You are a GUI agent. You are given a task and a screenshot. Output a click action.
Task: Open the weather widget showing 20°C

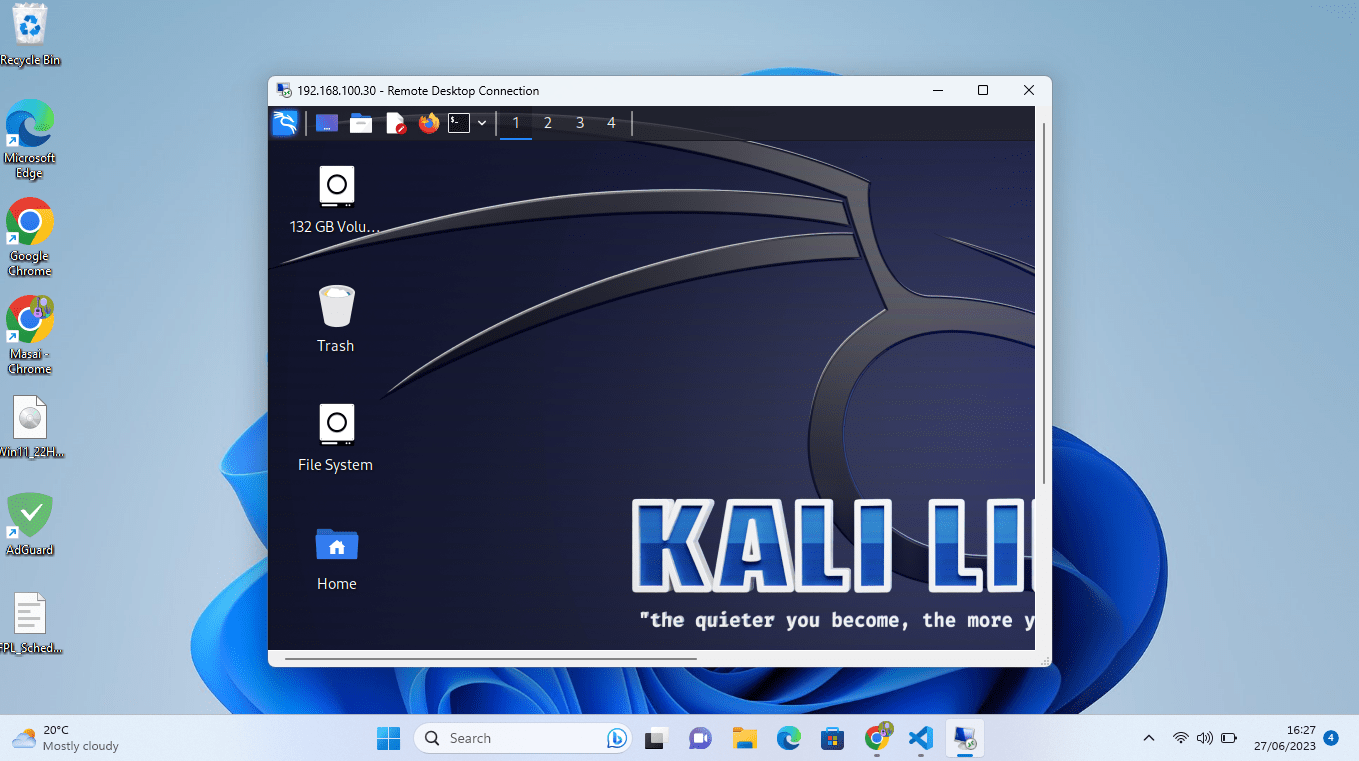click(x=66, y=738)
